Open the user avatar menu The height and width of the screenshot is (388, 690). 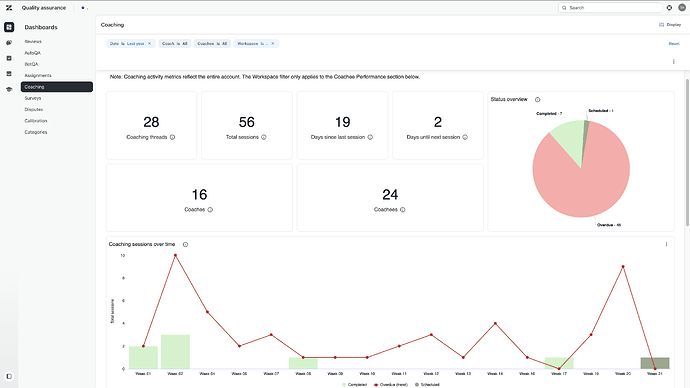(682, 8)
